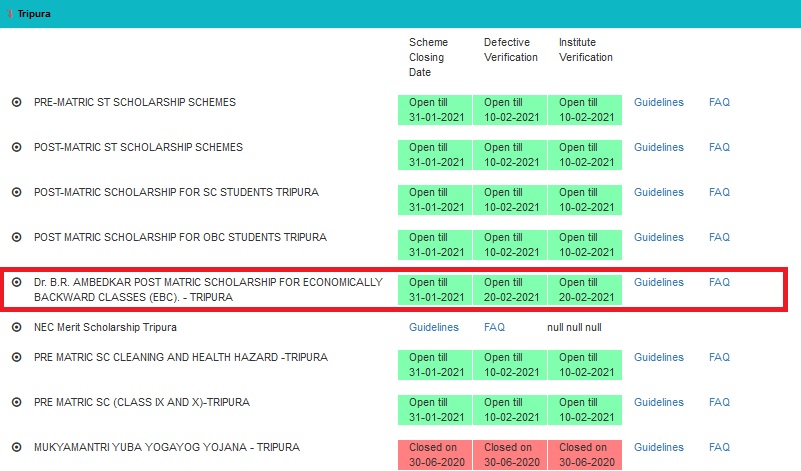The height and width of the screenshot is (471, 801).
Task: Click defective verification cell for SC (CLASS IX AND X)
Action: tap(510, 410)
